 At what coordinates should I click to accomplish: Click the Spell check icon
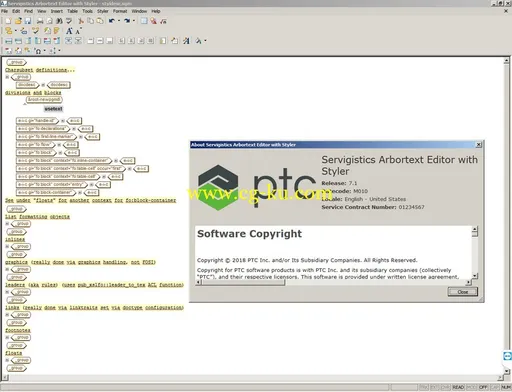tap(69, 21)
